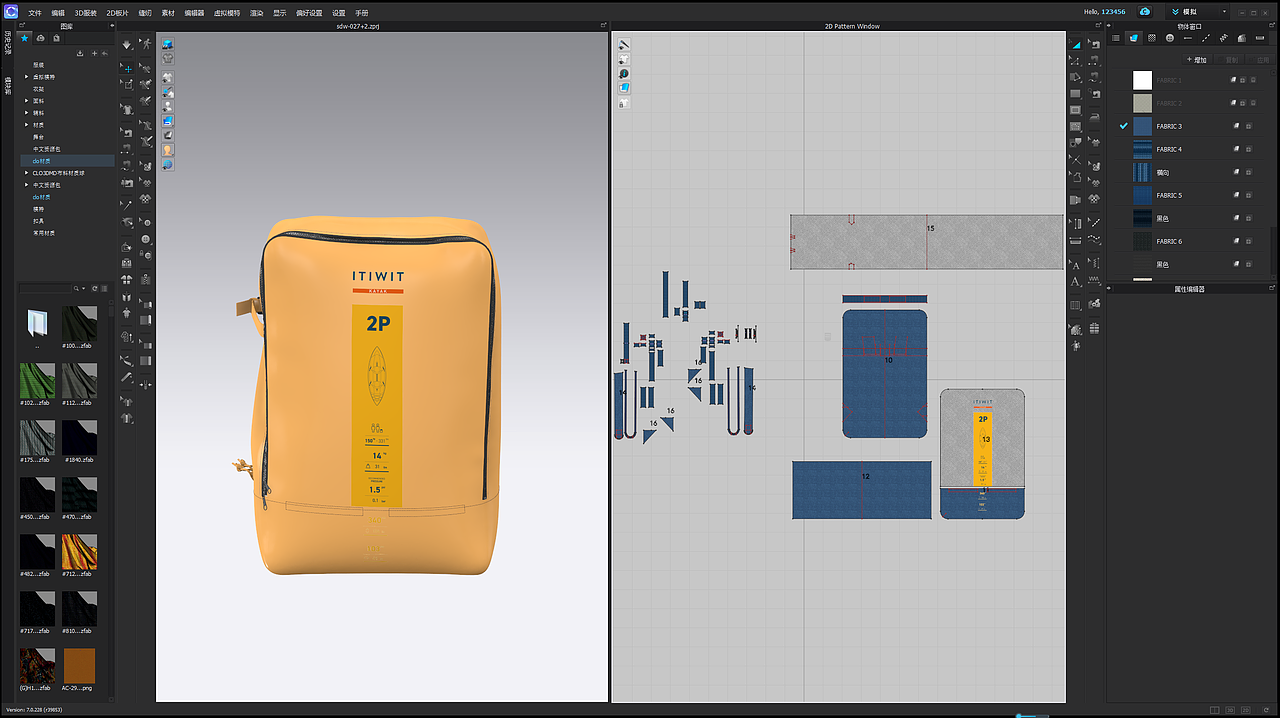The image size is (1280, 718).
Task: Select the 3D select/move cross tool
Action: click(x=128, y=68)
